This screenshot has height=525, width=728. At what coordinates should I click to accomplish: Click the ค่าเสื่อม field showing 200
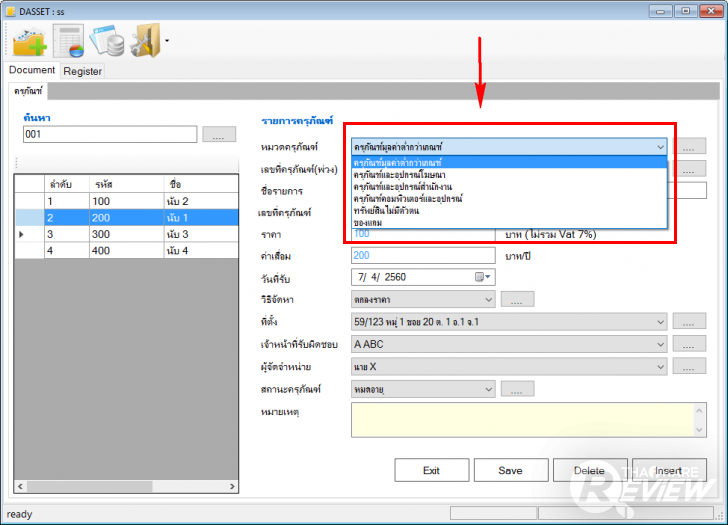(423, 255)
